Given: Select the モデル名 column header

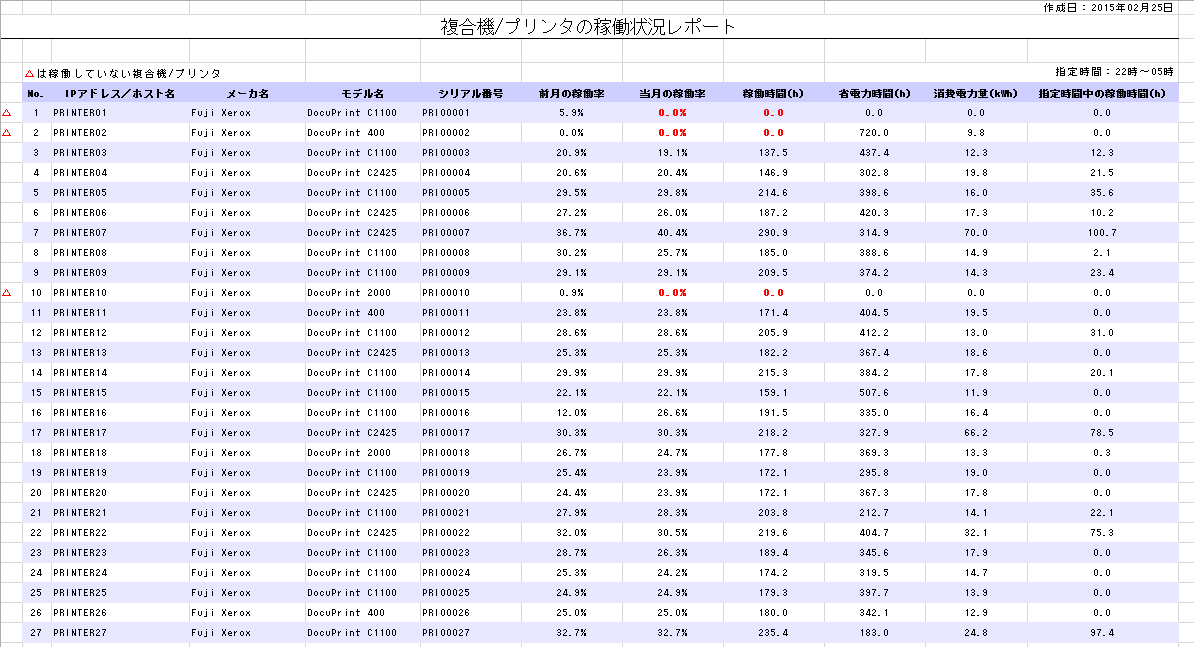Looking at the screenshot, I should point(362,94).
